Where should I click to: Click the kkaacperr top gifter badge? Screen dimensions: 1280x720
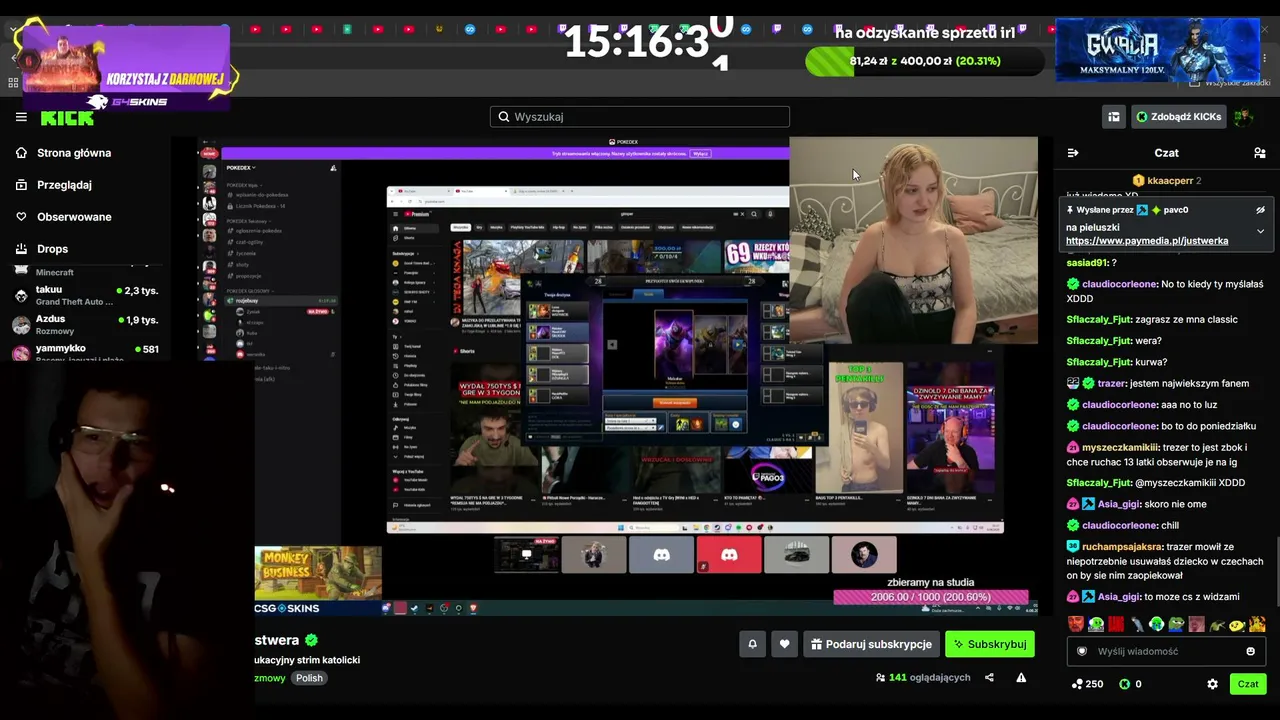[1166, 181]
